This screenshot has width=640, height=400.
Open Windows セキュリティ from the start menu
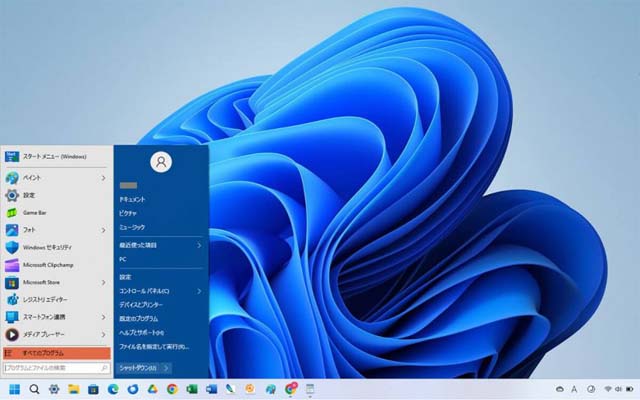pos(56,247)
